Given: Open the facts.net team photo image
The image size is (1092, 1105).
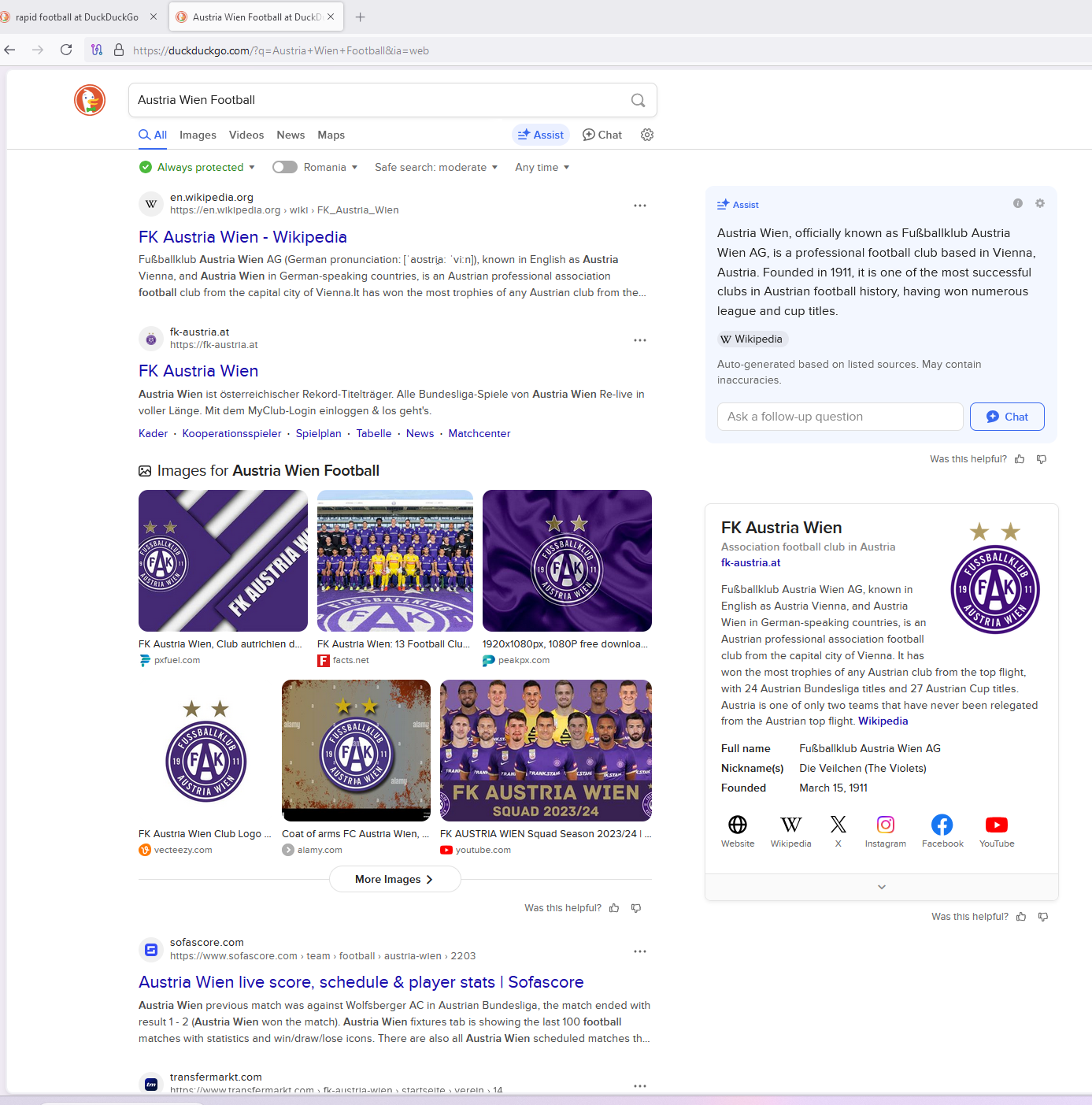Looking at the screenshot, I should tap(395, 561).
